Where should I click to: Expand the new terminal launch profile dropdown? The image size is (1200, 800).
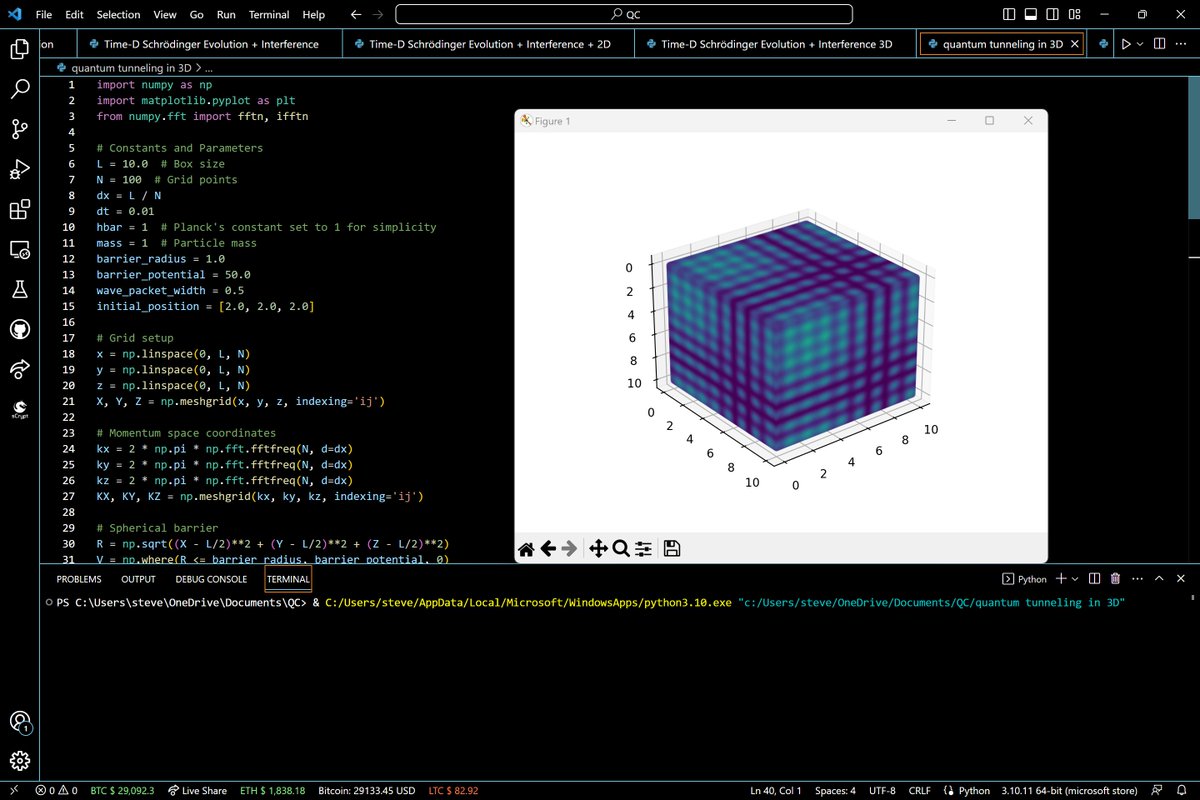1075,579
